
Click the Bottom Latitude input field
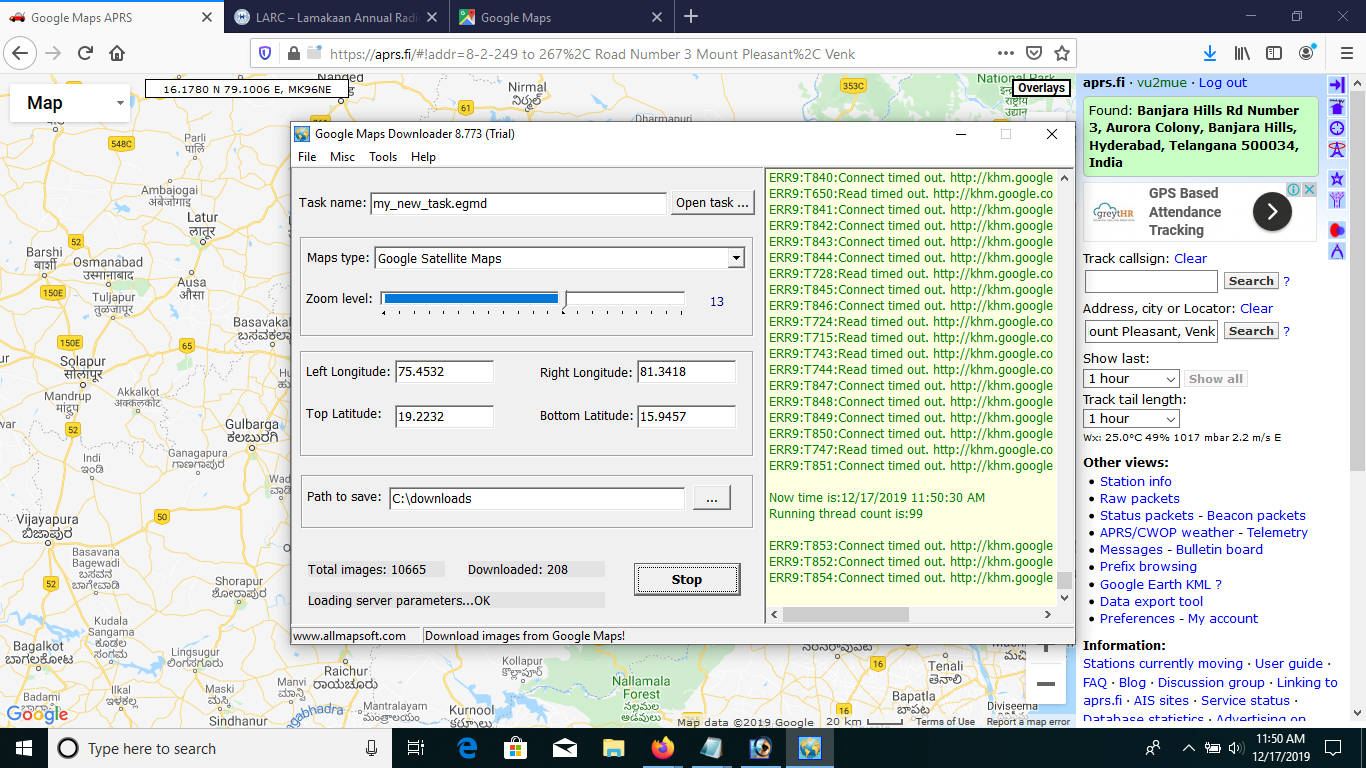tap(686, 416)
